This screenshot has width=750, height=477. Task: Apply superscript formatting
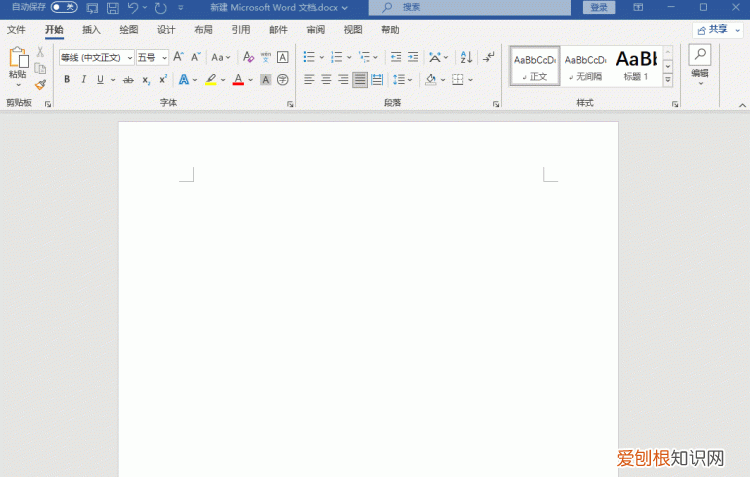(x=163, y=79)
